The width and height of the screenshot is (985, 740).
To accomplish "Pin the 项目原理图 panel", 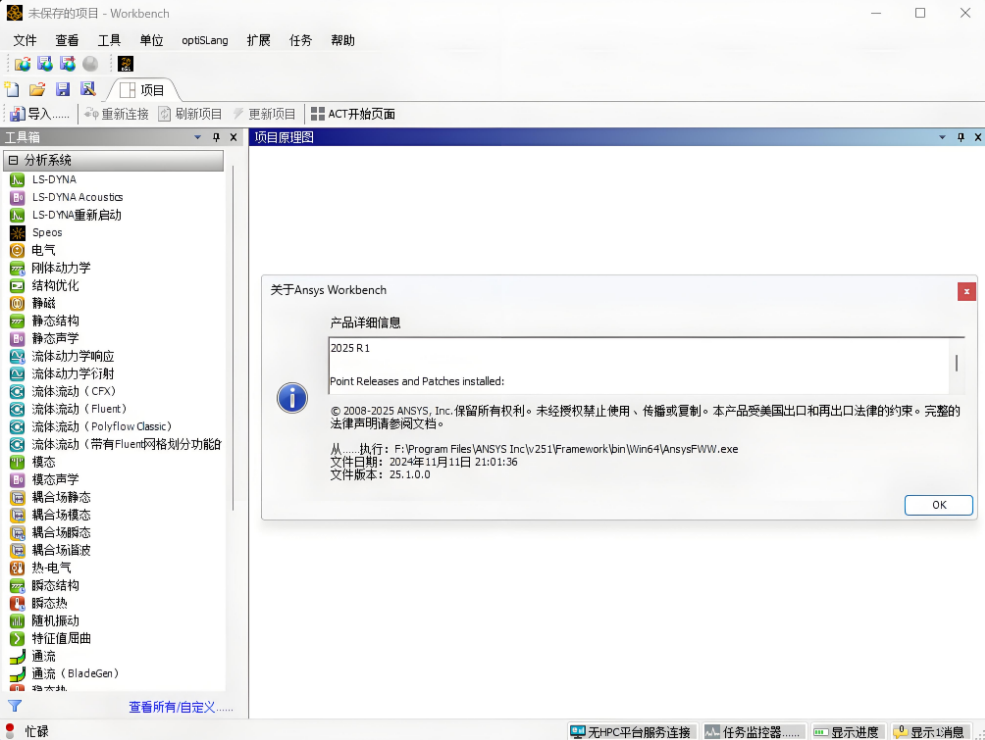I will [961, 137].
